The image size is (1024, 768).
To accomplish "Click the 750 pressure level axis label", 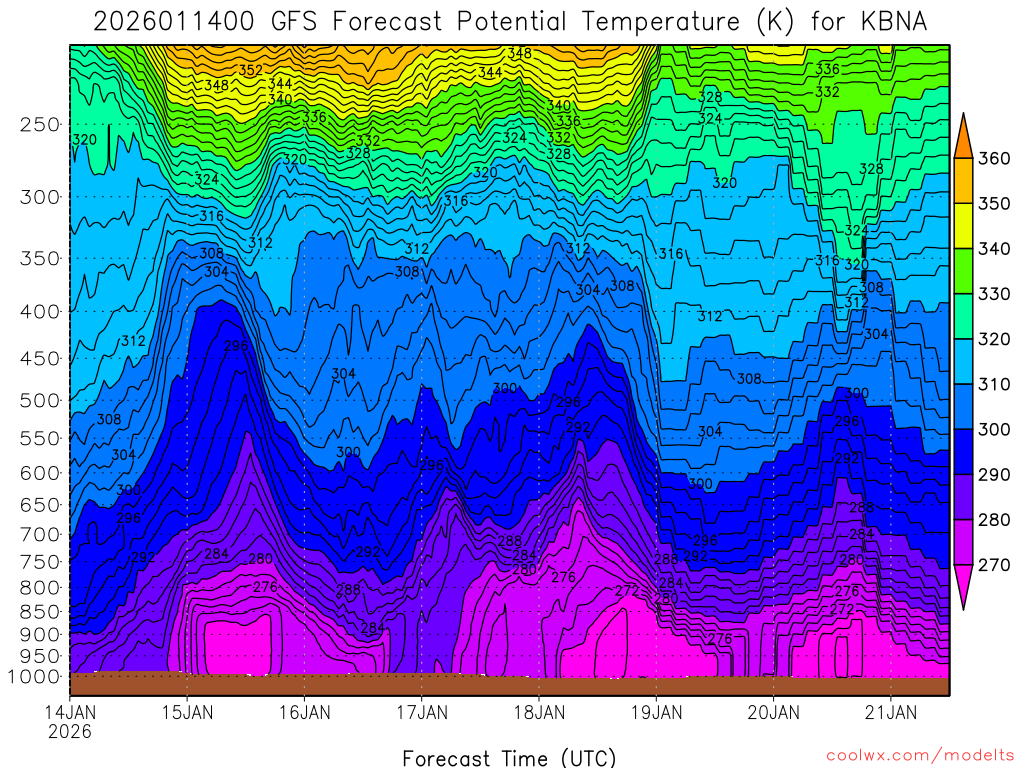I will (x=40, y=562).
